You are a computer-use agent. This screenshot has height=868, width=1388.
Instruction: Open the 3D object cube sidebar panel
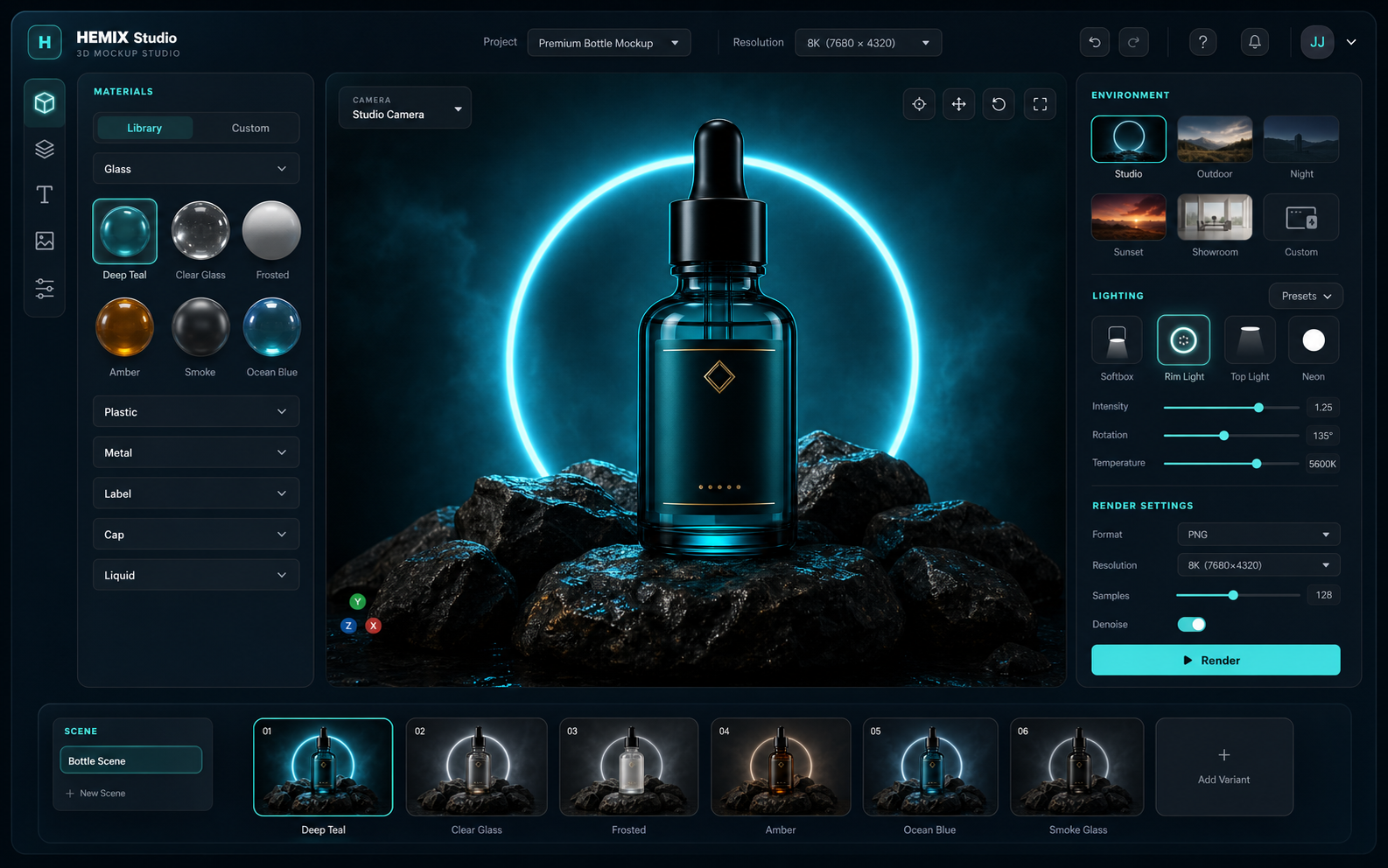[x=45, y=103]
